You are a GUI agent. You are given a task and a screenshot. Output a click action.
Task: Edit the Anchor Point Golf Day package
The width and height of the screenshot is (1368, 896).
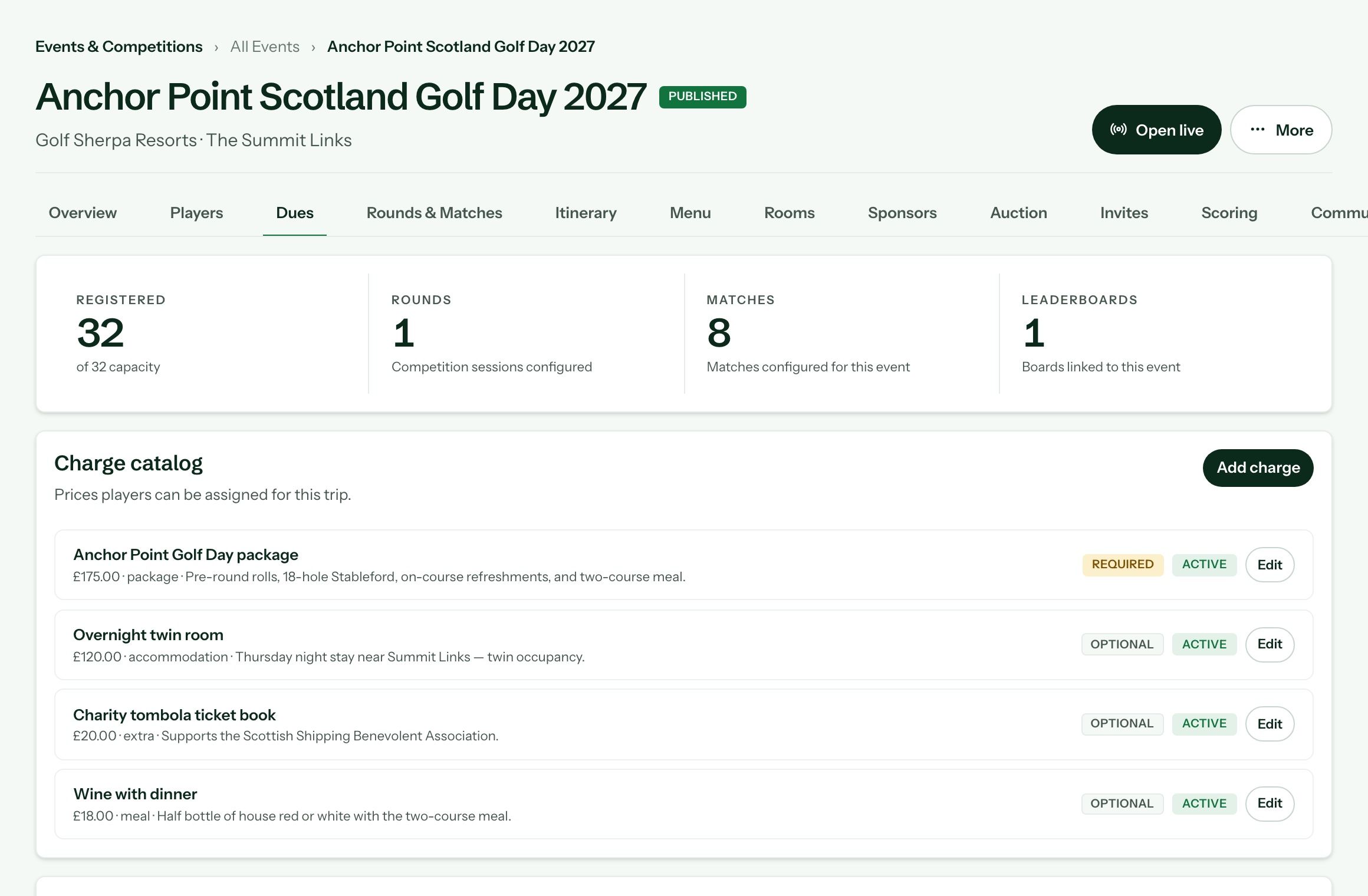1270,565
